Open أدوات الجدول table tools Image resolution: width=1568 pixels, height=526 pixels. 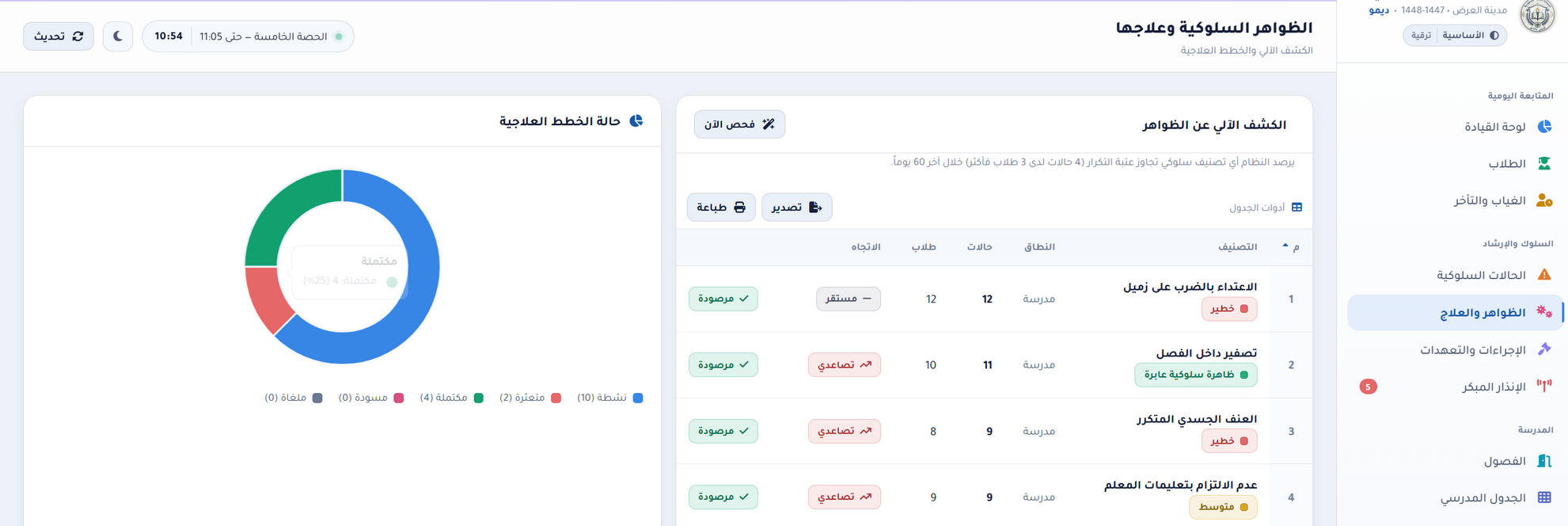[1265, 208]
